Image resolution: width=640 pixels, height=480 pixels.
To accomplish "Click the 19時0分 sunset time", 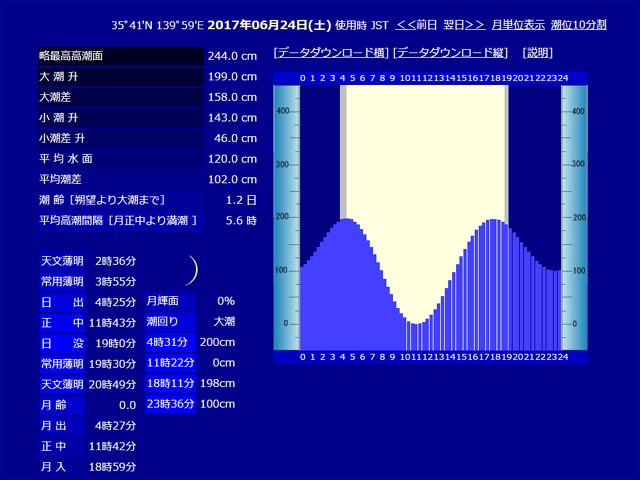I will click(x=116, y=344).
